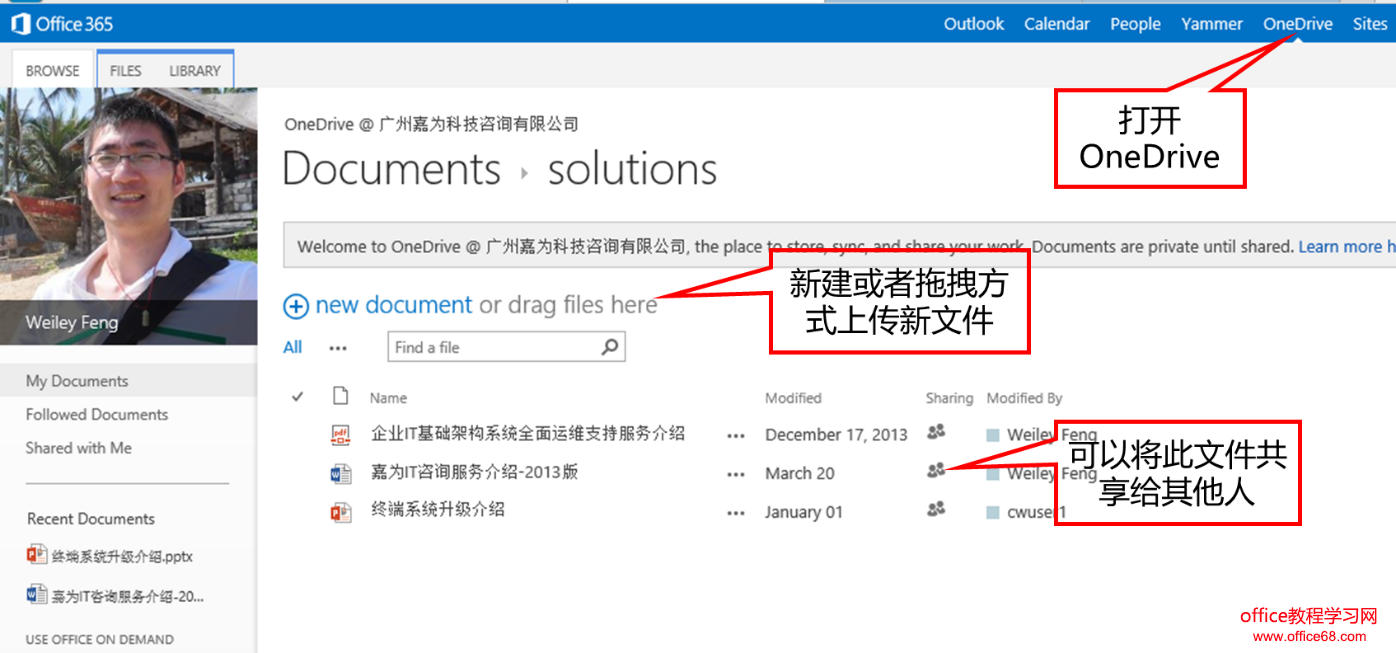Click the search magnifier icon
This screenshot has width=1396, height=653.
[x=610, y=347]
